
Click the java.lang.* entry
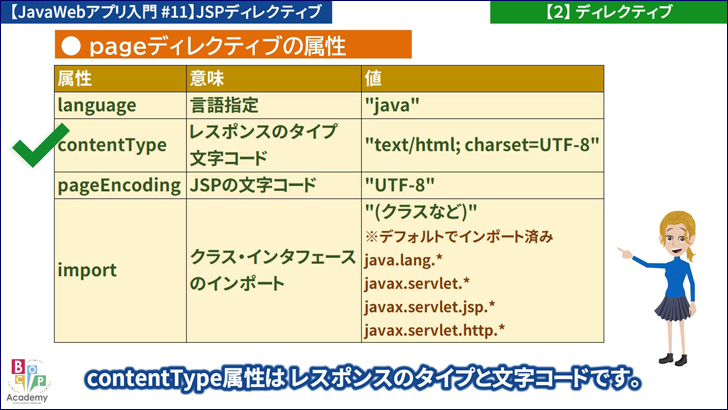[x=401, y=260]
